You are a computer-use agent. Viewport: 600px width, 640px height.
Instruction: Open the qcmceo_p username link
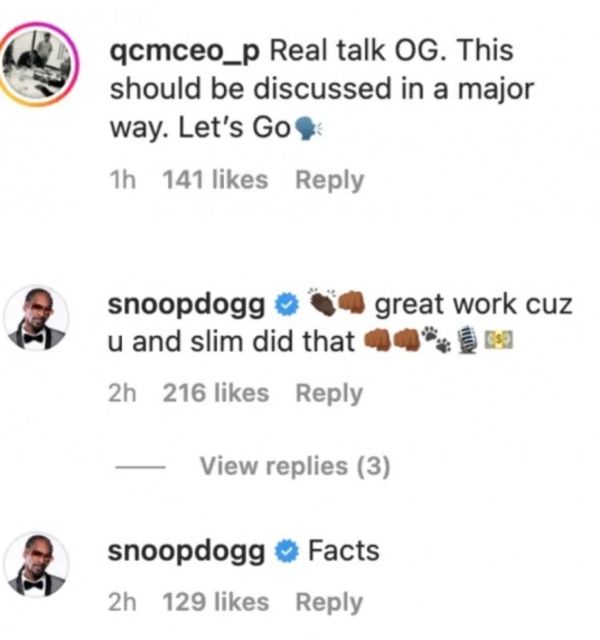184,51
